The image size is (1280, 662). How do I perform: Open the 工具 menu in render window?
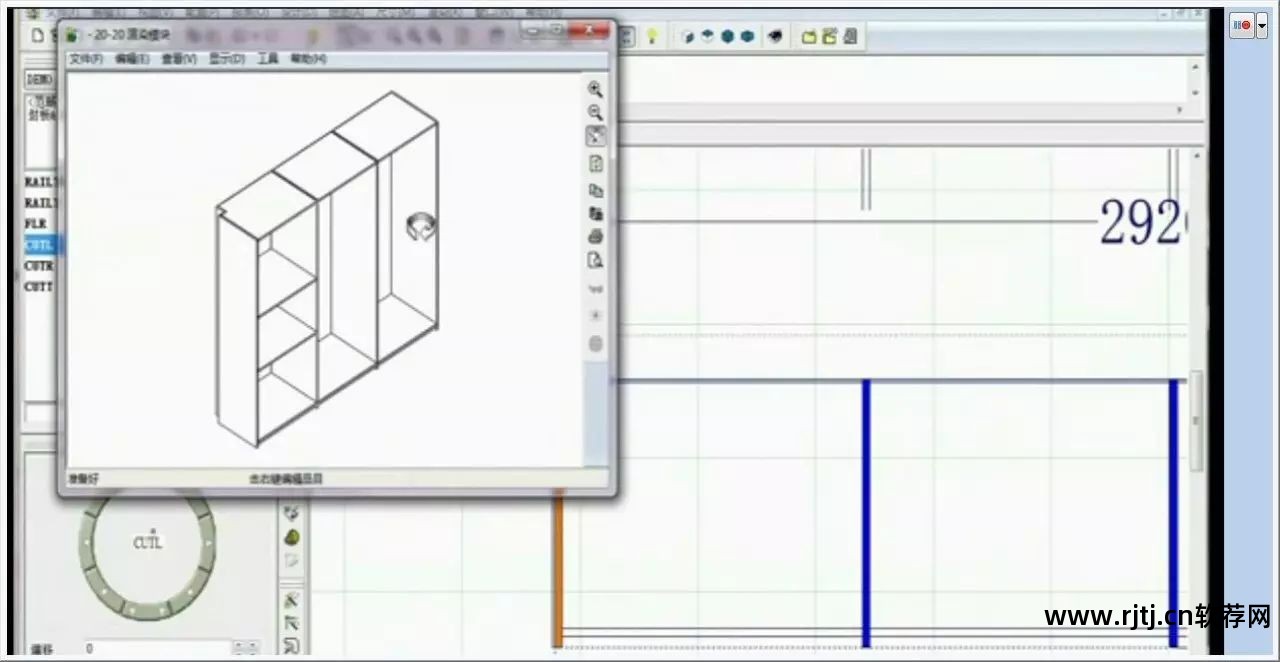tap(268, 59)
